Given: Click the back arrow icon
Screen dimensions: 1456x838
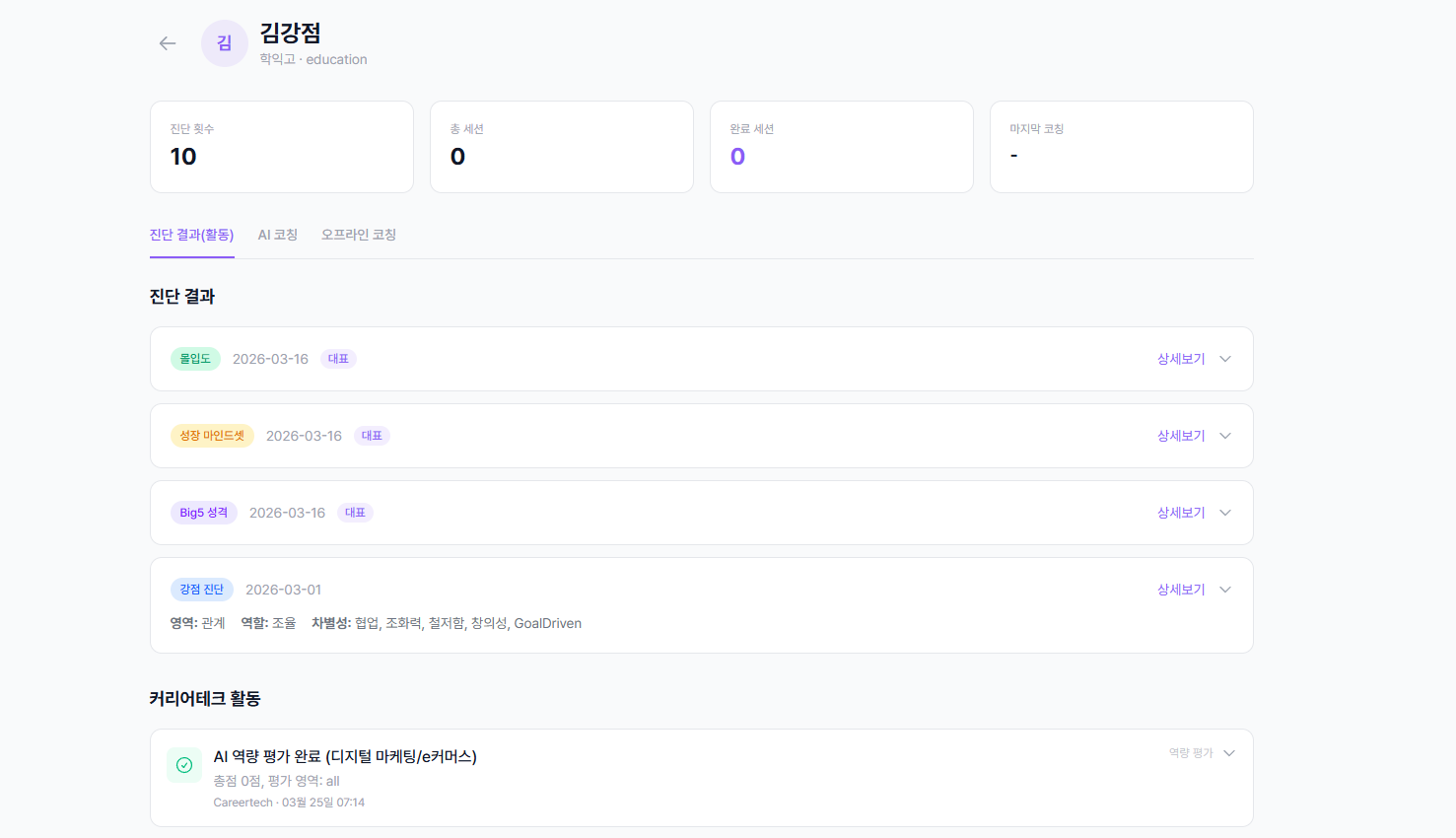Looking at the screenshot, I should pyautogui.click(x=167, y=43).
